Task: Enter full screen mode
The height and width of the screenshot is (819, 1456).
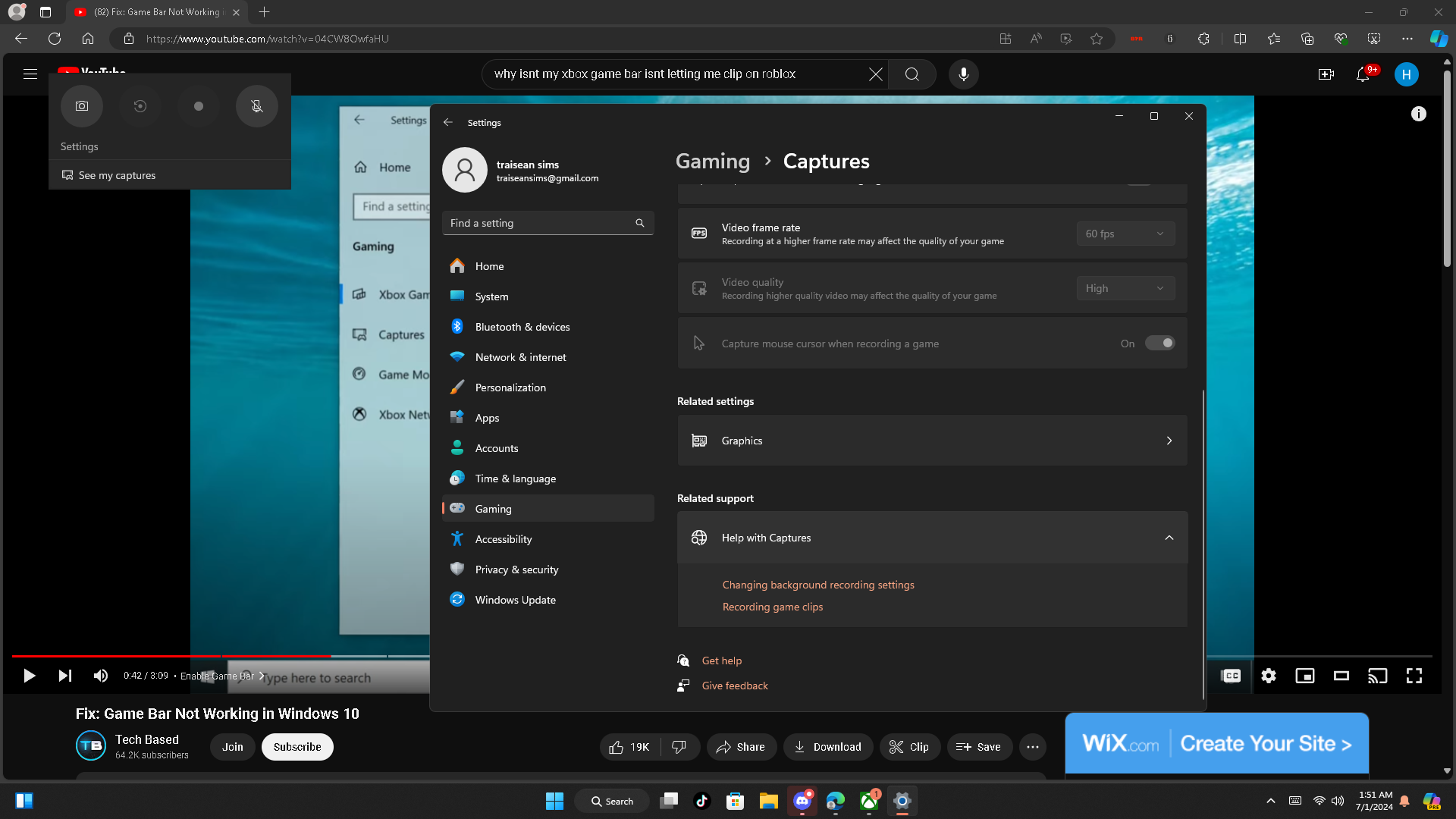Action: (1414, 676)
